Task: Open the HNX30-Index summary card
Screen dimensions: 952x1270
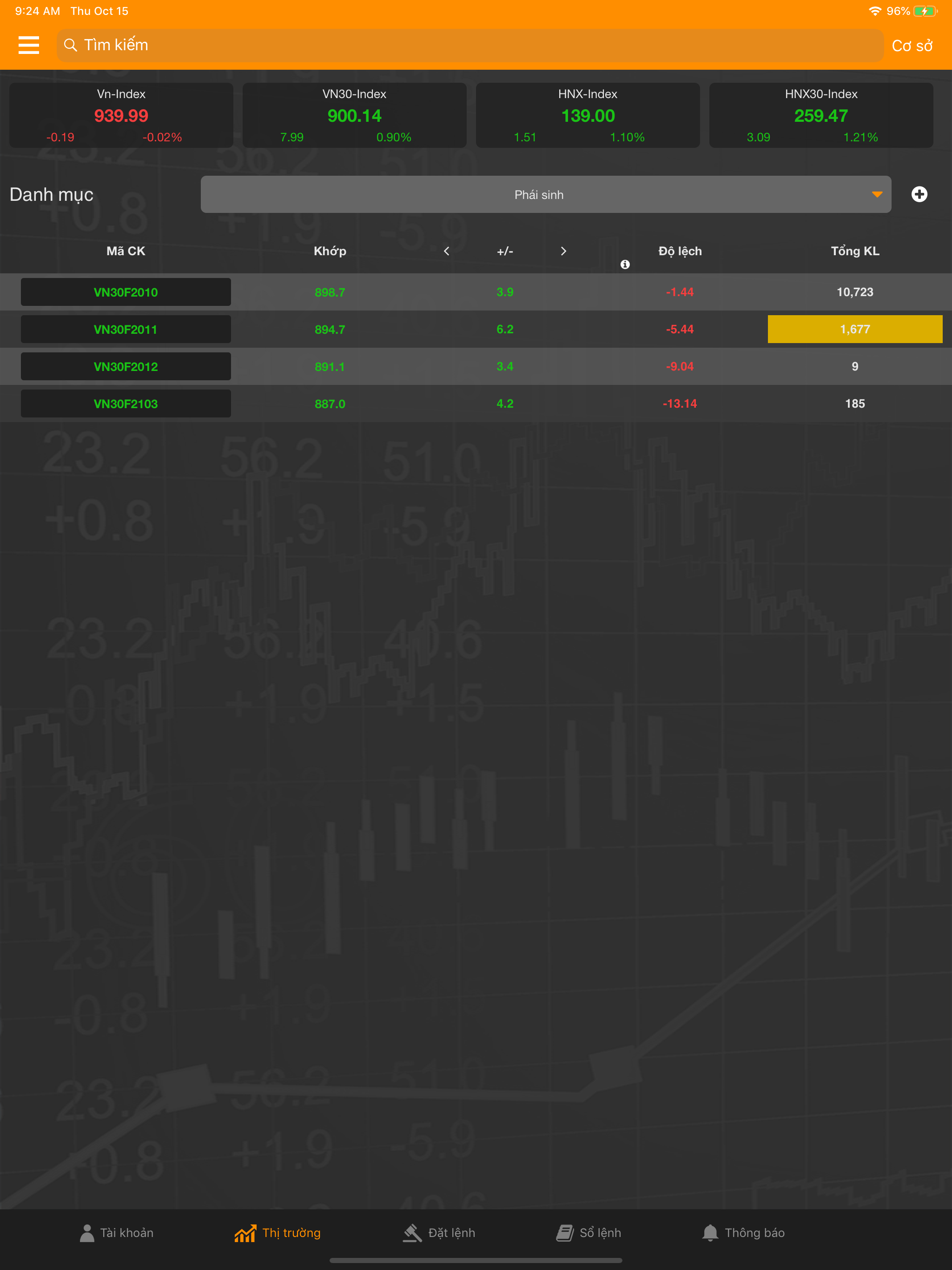Action: [820, 115]
